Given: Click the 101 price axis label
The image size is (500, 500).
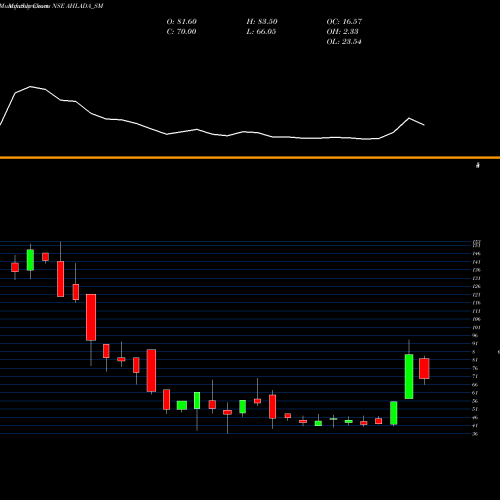Looking at the screenshot, I should point(476,327).
